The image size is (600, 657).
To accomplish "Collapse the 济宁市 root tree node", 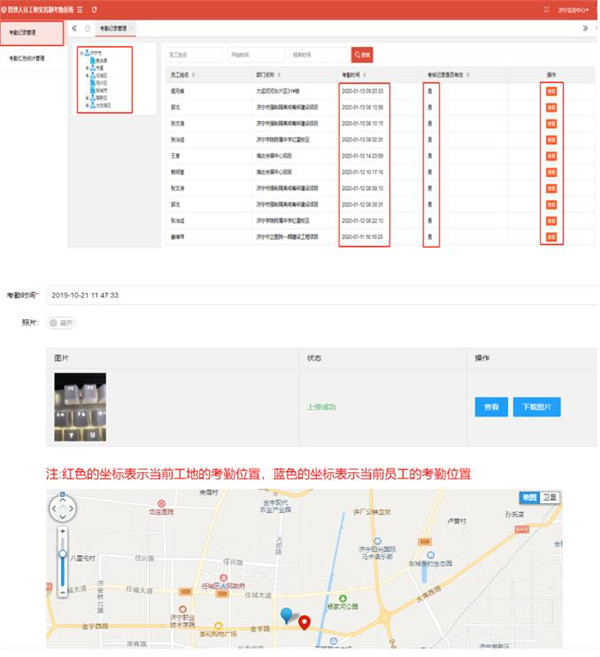I will (81, 53).
